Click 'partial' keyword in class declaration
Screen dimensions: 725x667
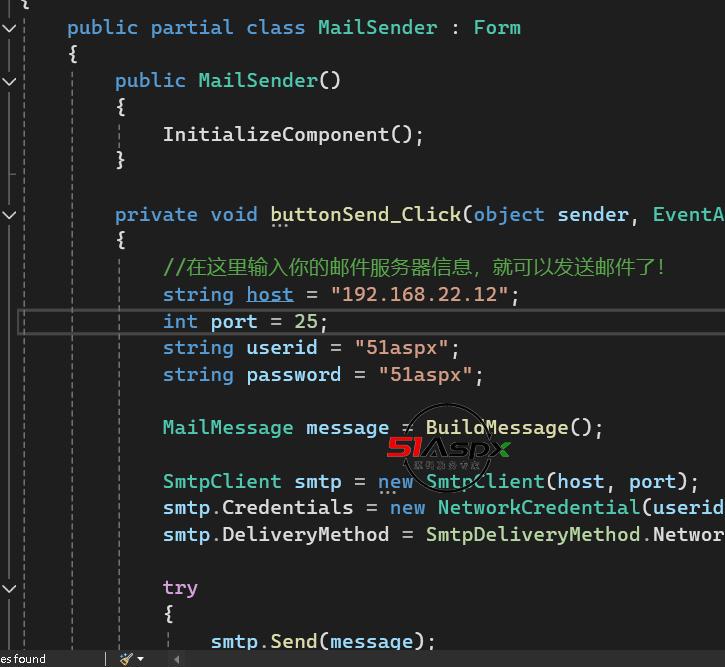click(x=192, y=28)
